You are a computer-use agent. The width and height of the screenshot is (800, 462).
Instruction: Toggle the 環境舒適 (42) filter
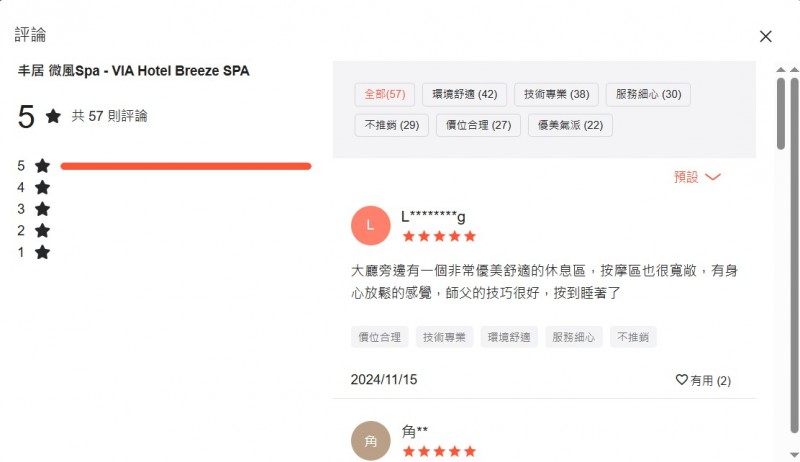tap(464, 94)
